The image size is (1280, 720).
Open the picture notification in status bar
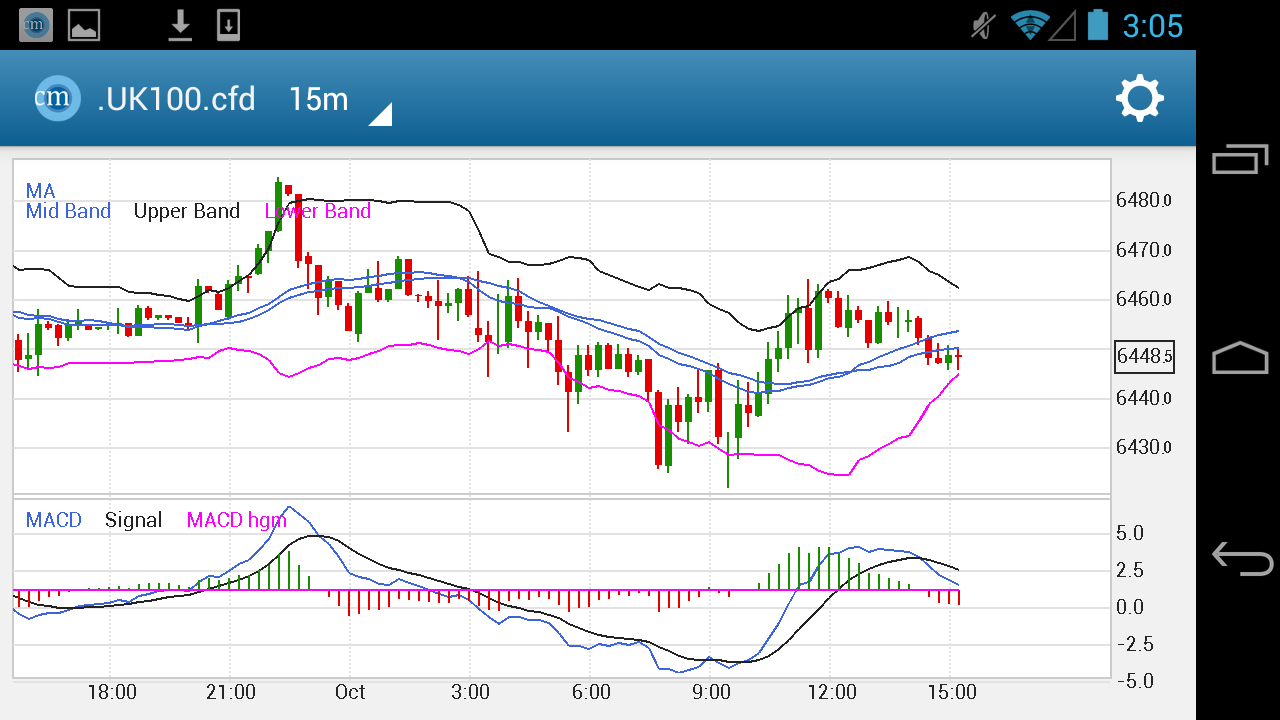[84, 24]
